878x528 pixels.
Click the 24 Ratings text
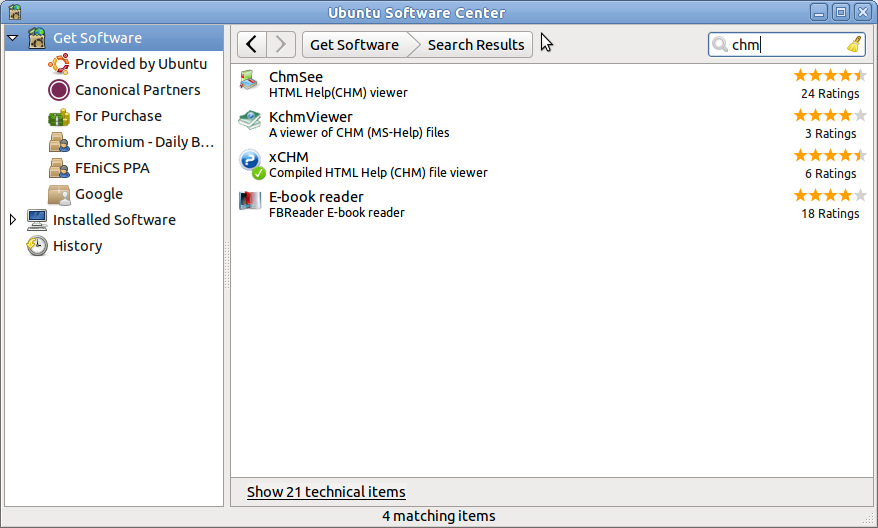830,94
